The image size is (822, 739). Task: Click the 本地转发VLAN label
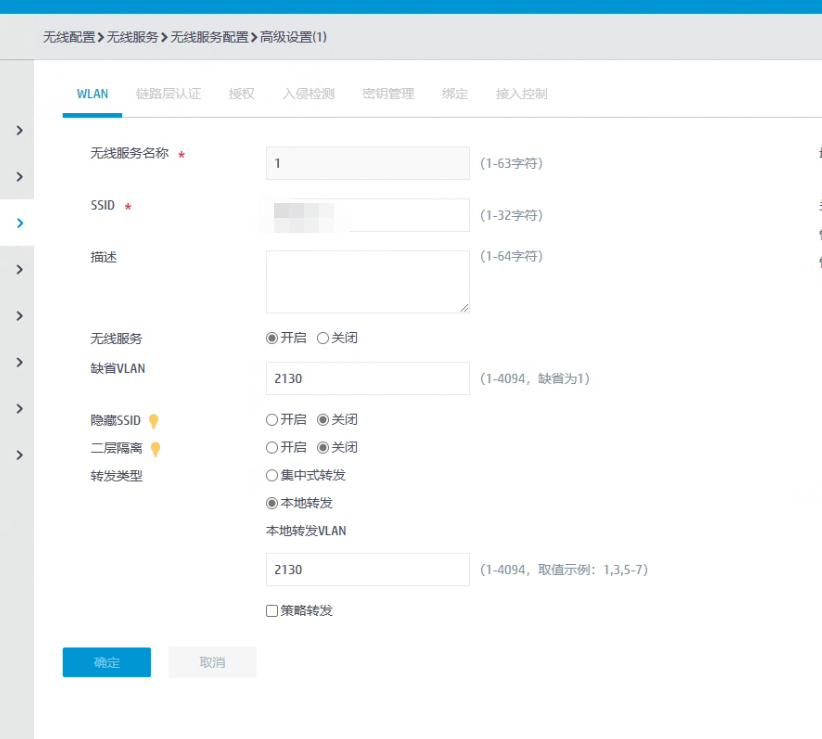click(306, 531)
